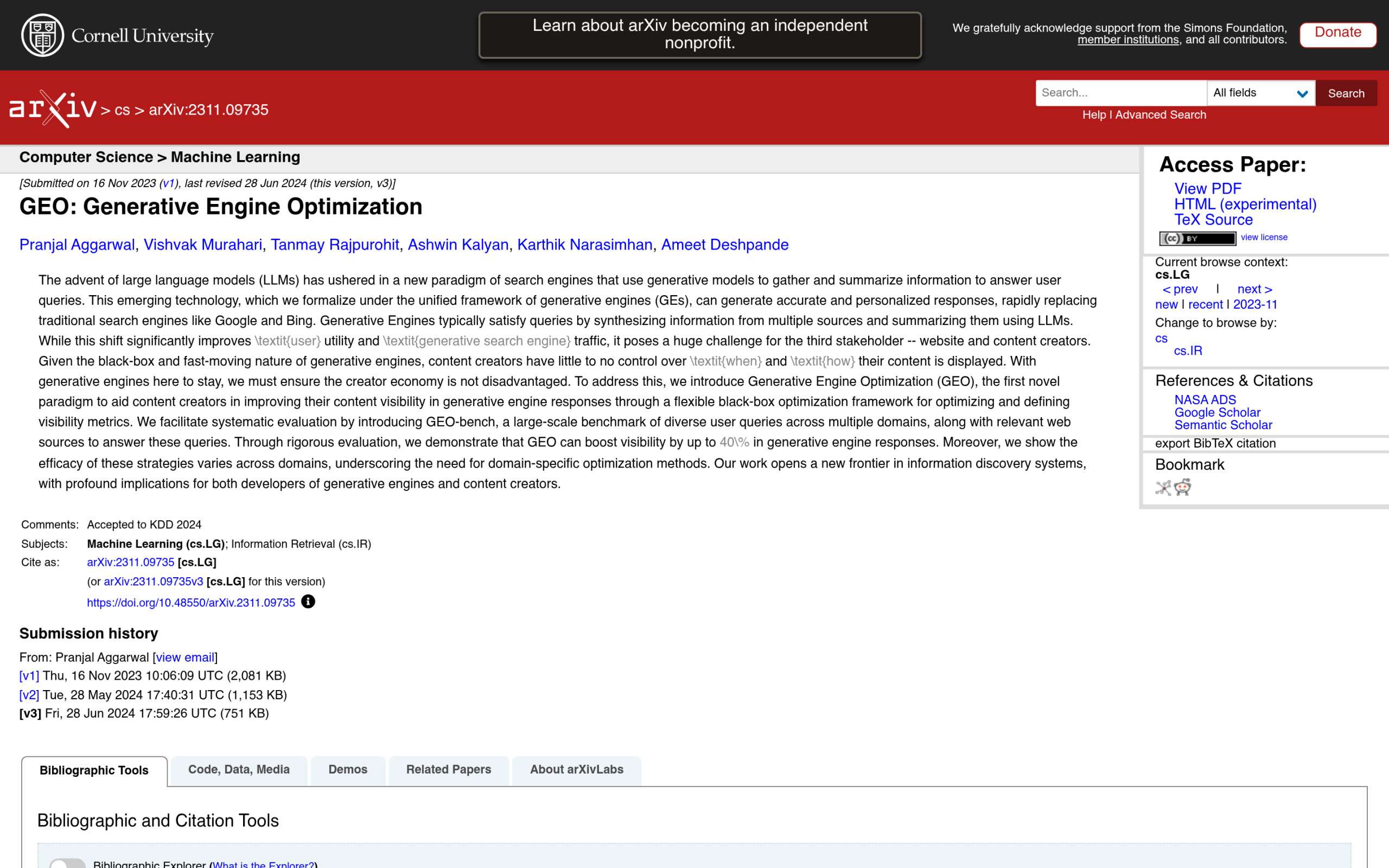Image resolution: width=1389 pixels, height=868 pixels.
Task: Open the arXiv:2311.09735 cite link
Action: point(130,563)
